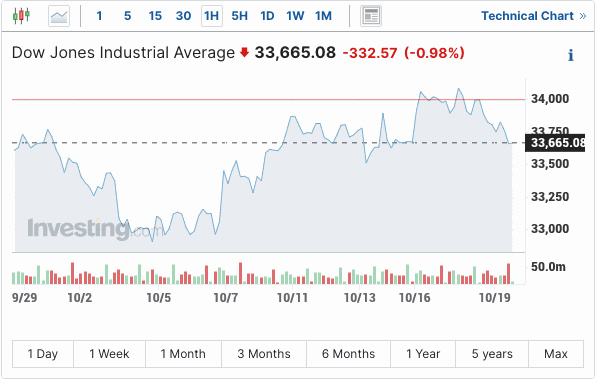
Task: Select the 1M interval
Action: (x=323, y=16)
